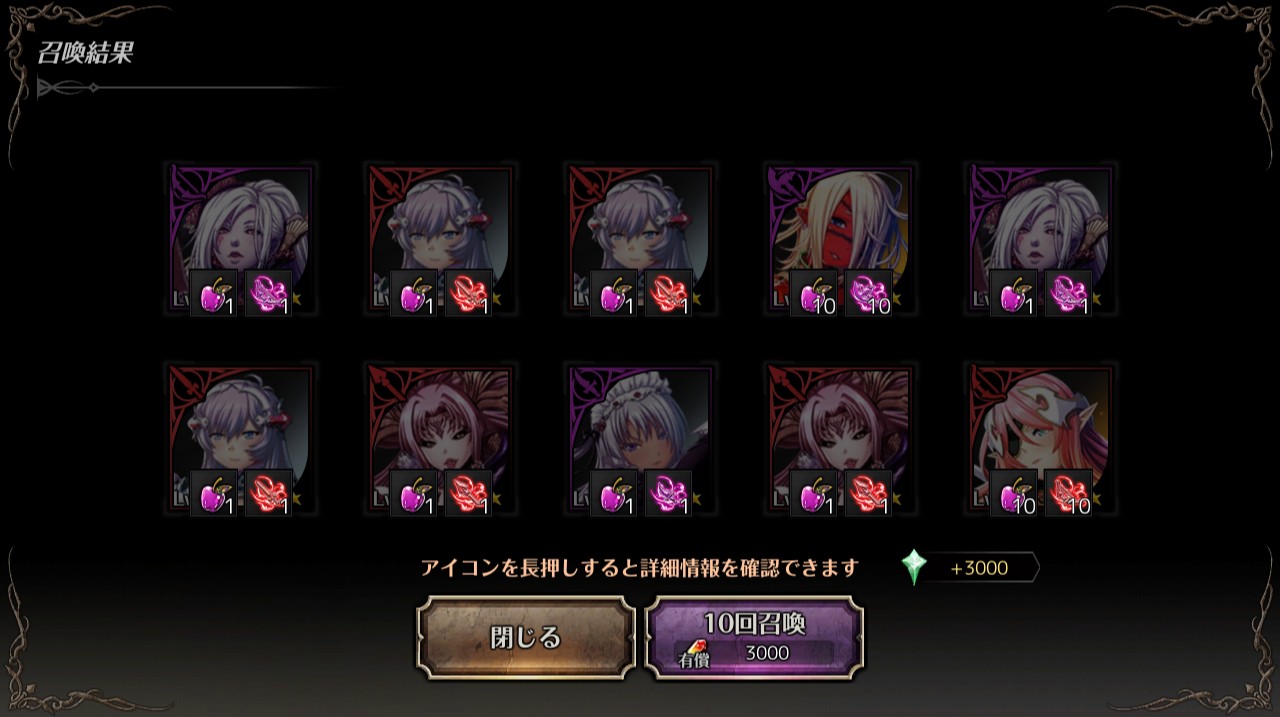Viewport: 1280px width, 717px height.
Task: Open the maid character portrait in bottom row middle
Action: (641, 440)
